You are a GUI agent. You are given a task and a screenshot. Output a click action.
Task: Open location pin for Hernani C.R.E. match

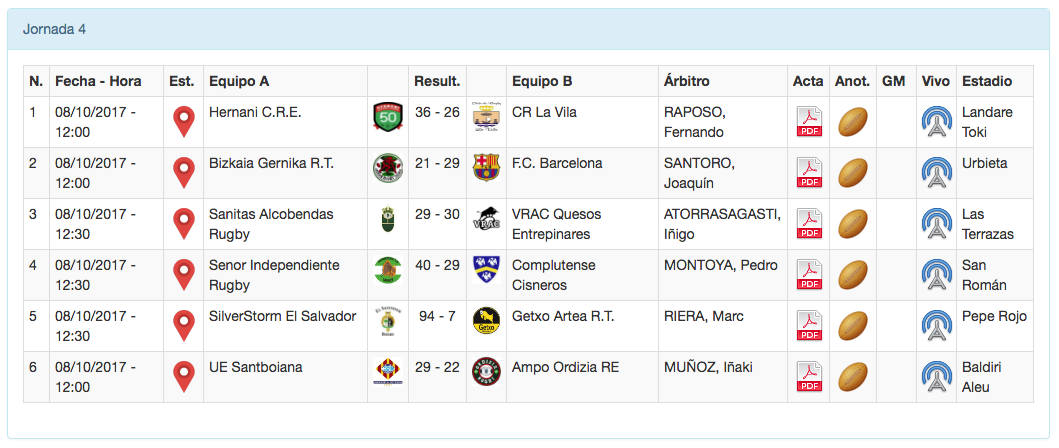[183, 122]
